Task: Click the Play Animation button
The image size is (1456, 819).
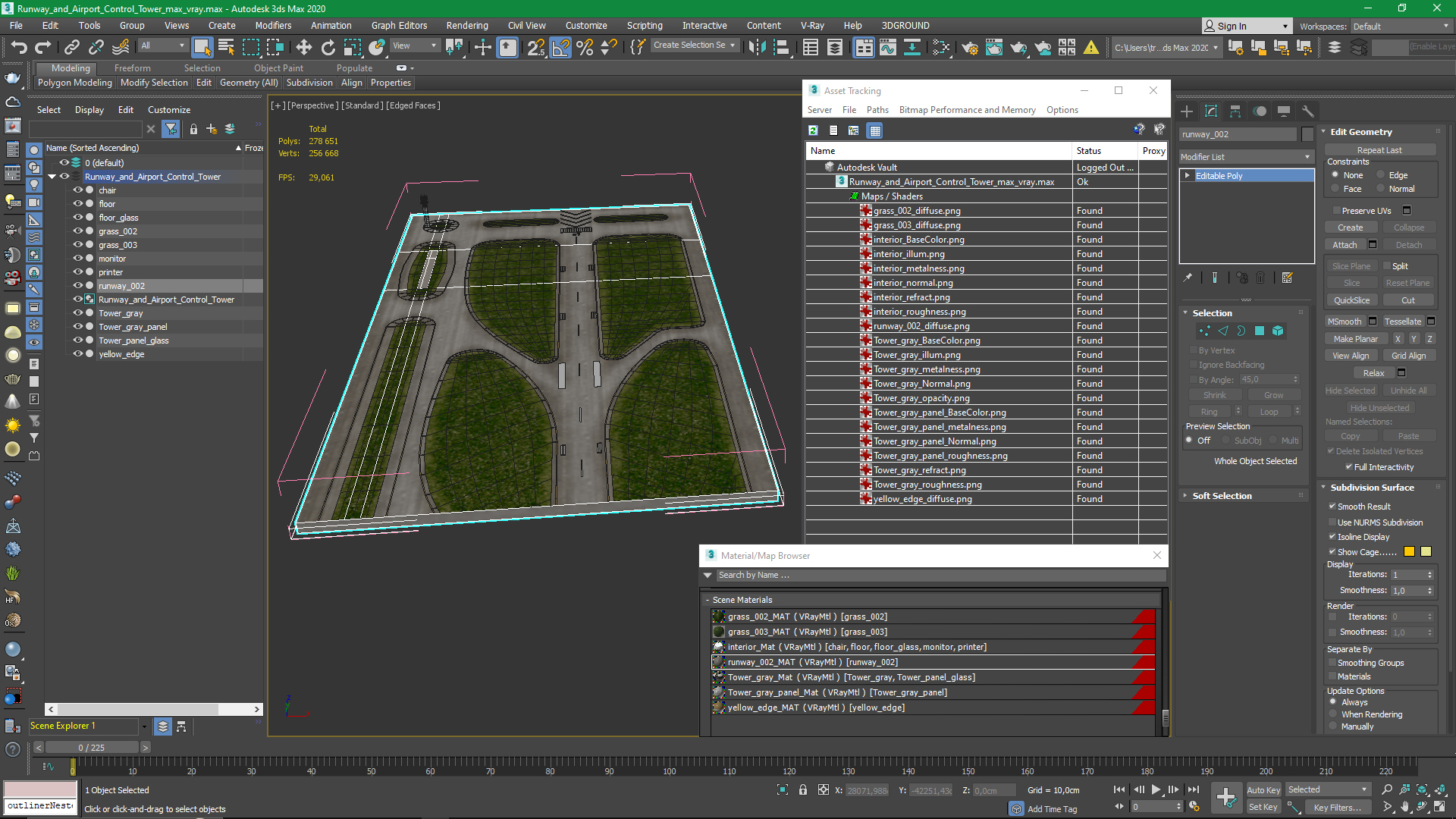Action: [x=1156, y=789]
